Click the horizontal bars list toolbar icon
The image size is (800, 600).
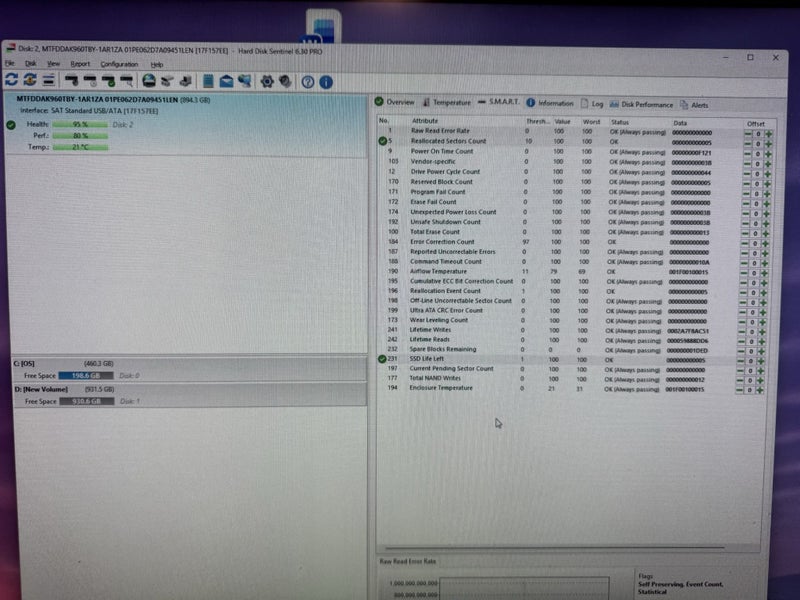48,80
